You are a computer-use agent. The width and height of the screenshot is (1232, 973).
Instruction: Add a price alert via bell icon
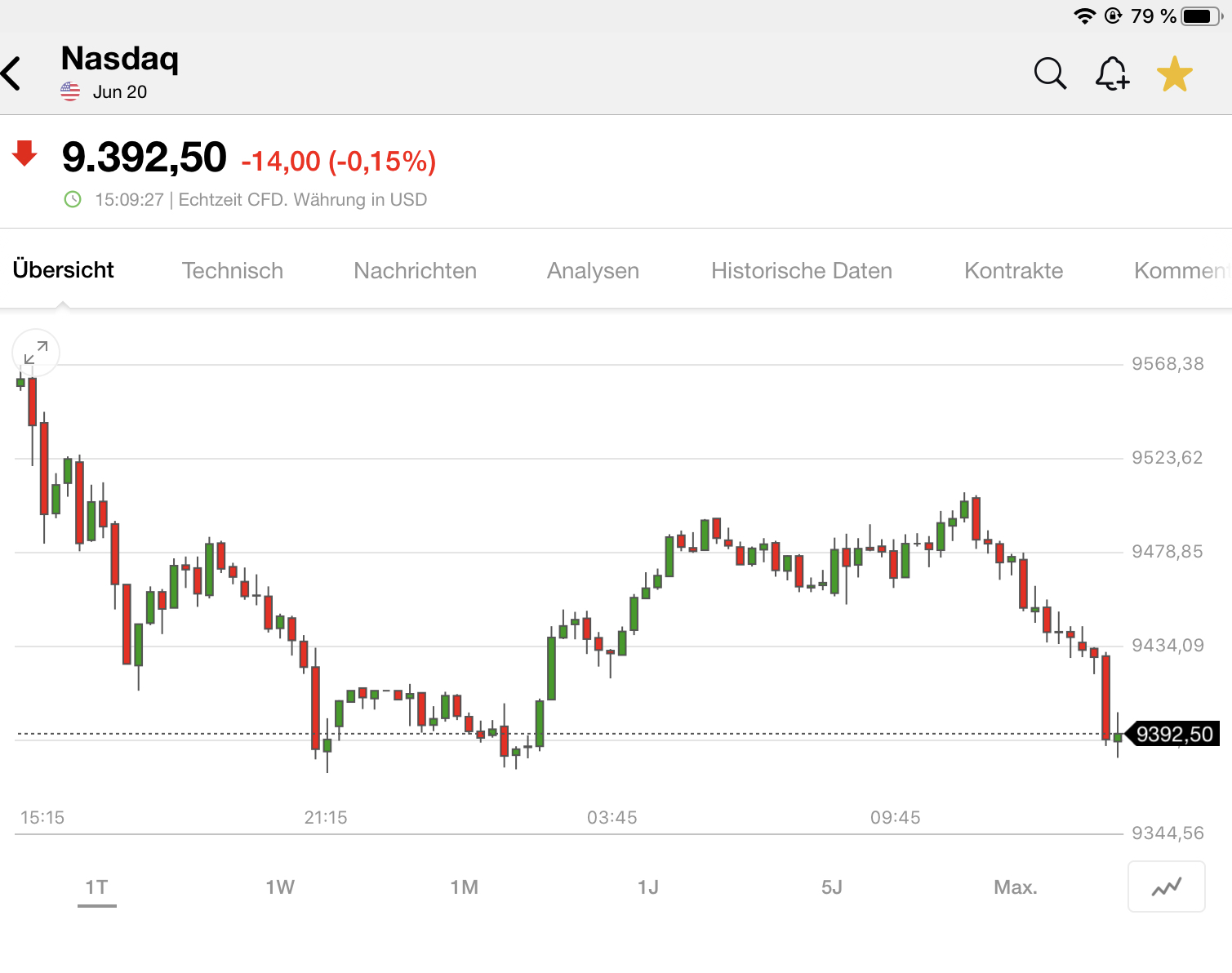point(1112,73)
